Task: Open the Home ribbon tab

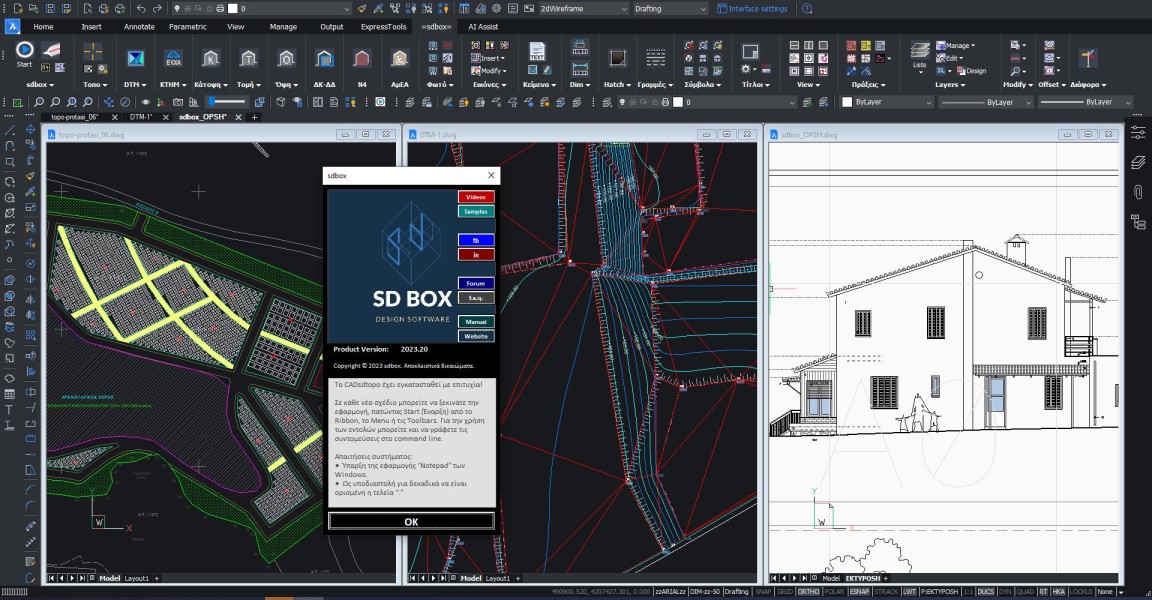Action: click(x=43, y=26)
